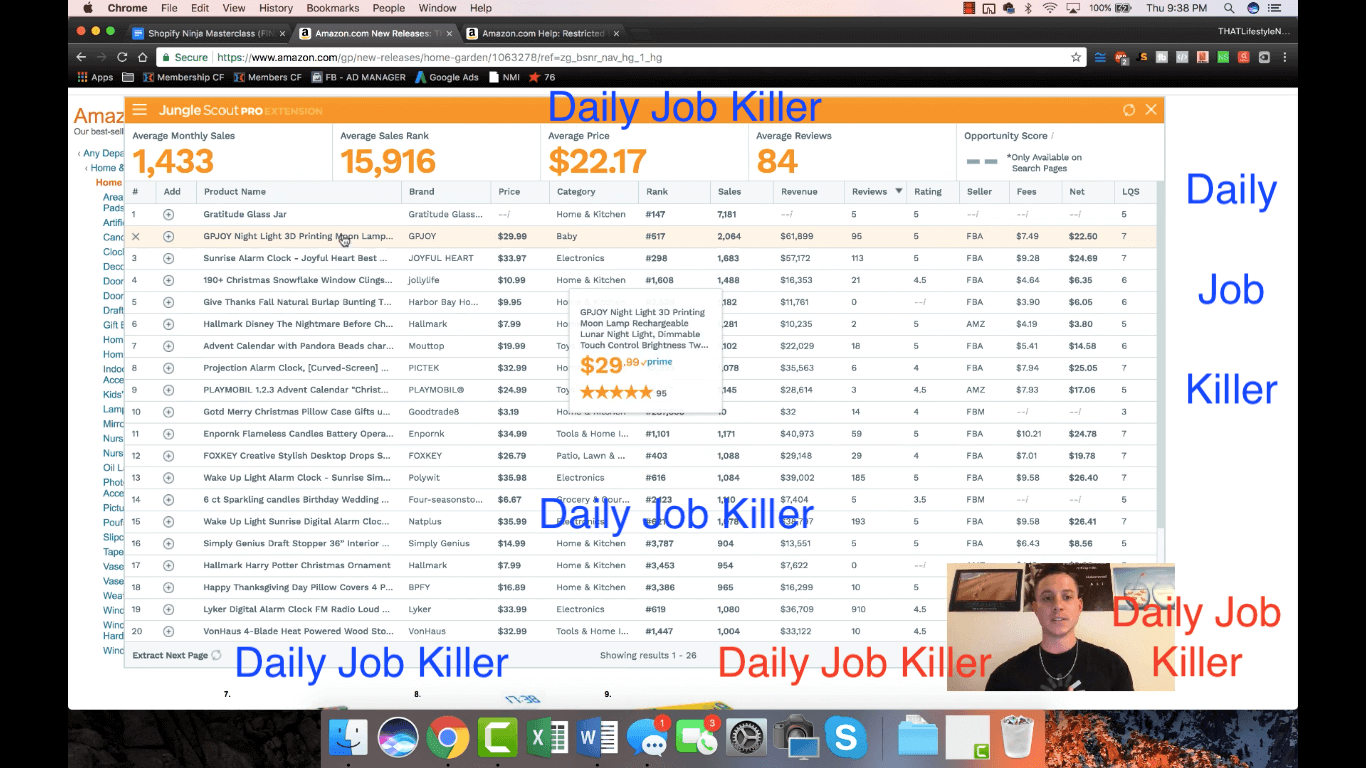Viewport: 1366px width, 768px height.
Task: Click plus icon for Enpornk Flameless Candles
Action: tap(168, 434)
